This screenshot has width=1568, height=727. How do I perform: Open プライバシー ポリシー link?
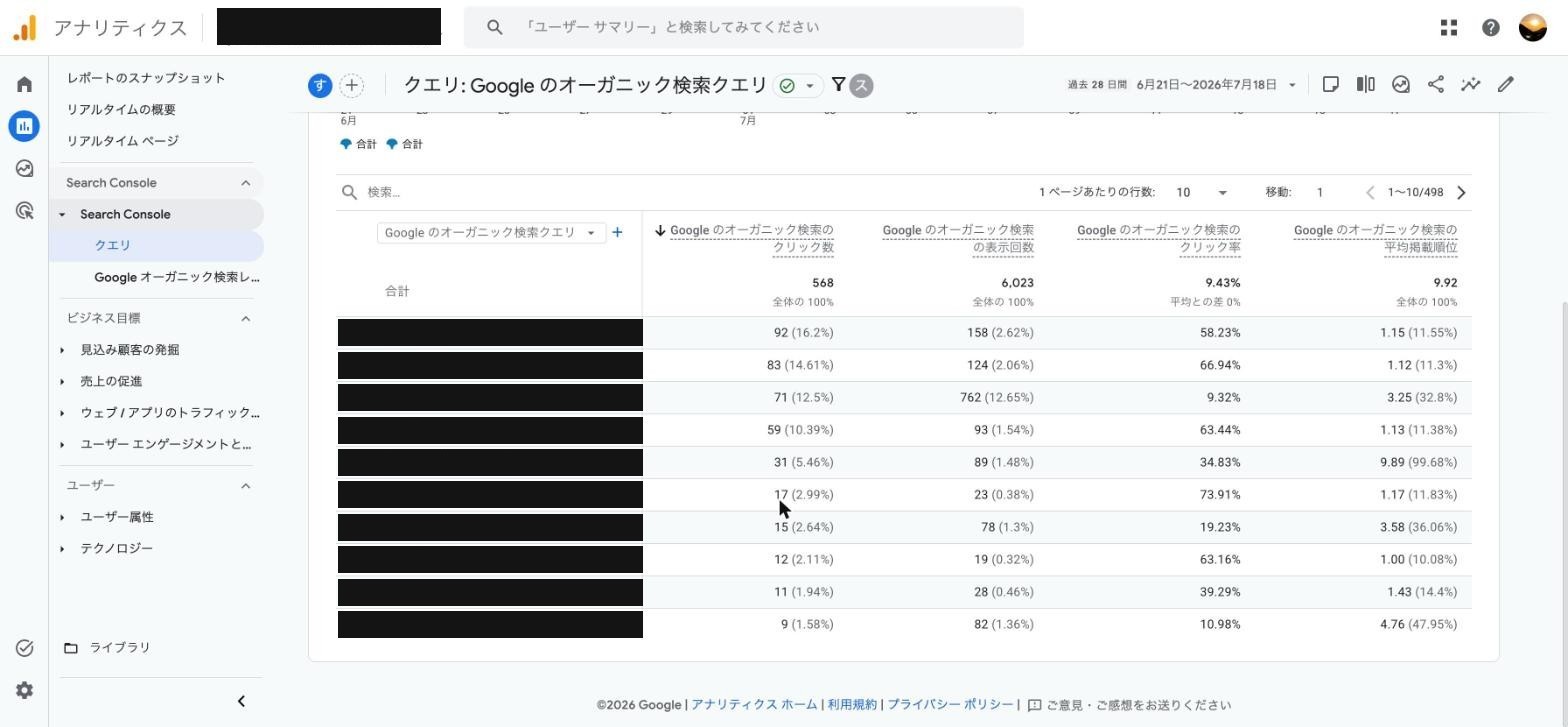pos(950,705)
